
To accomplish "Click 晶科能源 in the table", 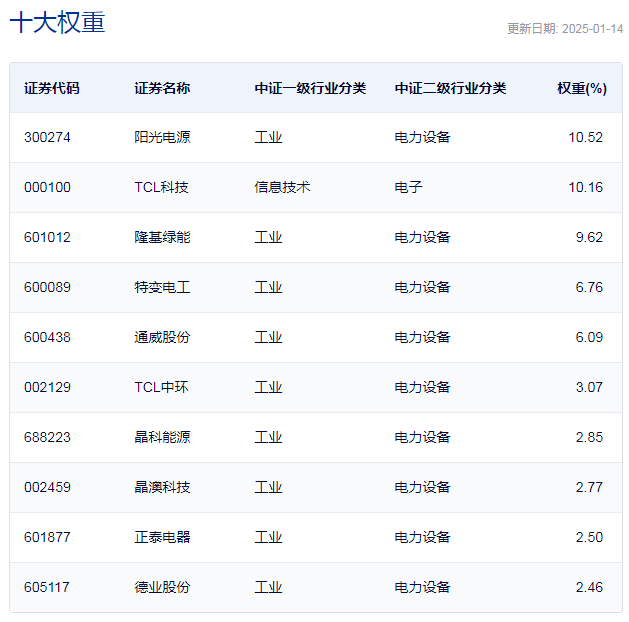I will click(162, 438).
